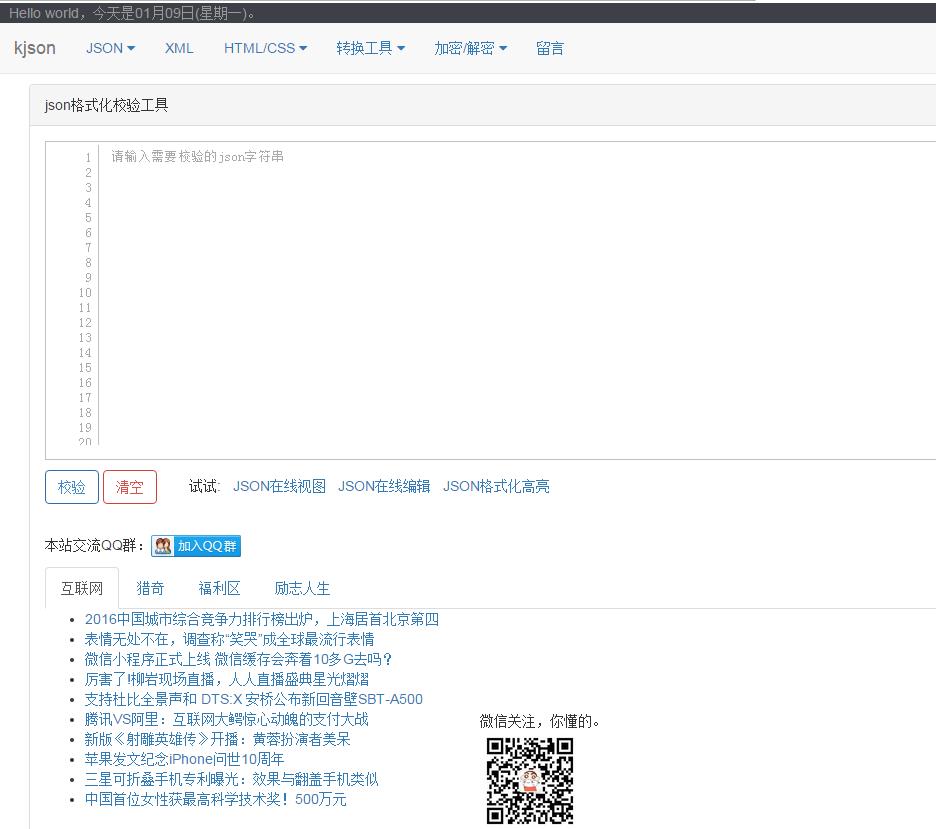This screenshot has width=936, height=829.
Task: Click the 微信关注，你懂的 text
Action: pyautogui.click(x=539, y=722)
